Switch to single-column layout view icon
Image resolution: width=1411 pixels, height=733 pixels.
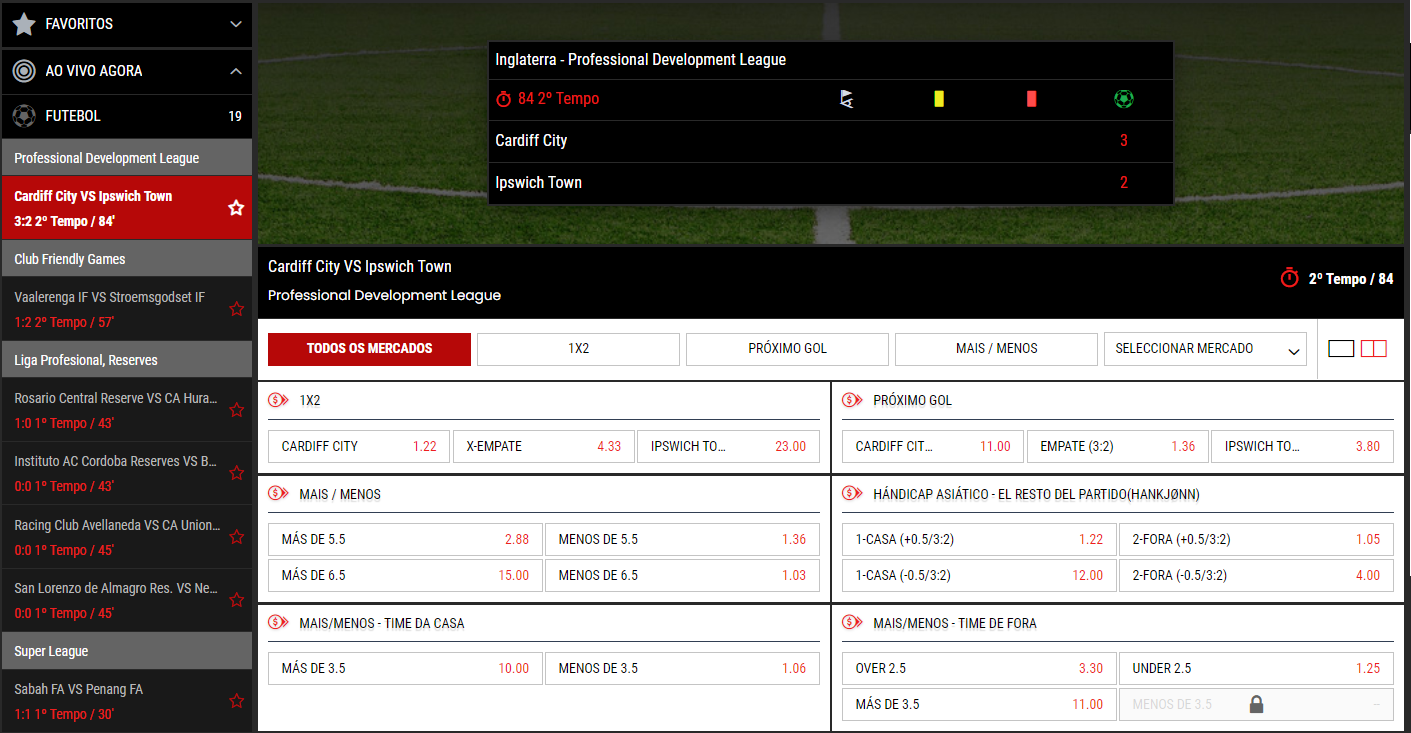tap(1341, 349)
